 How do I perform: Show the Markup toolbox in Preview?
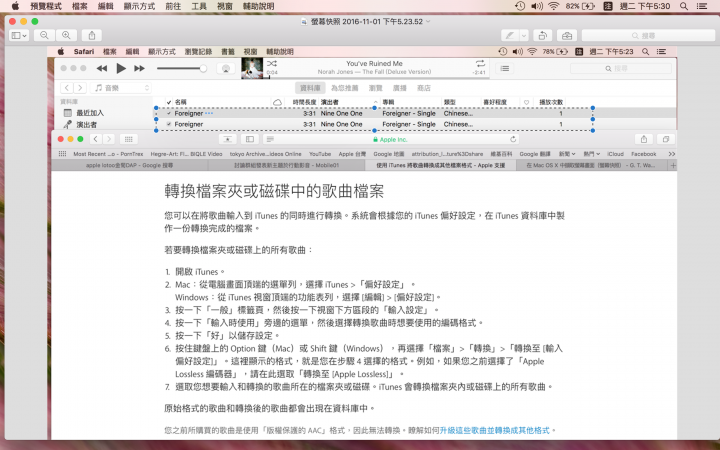pos(567,35)
